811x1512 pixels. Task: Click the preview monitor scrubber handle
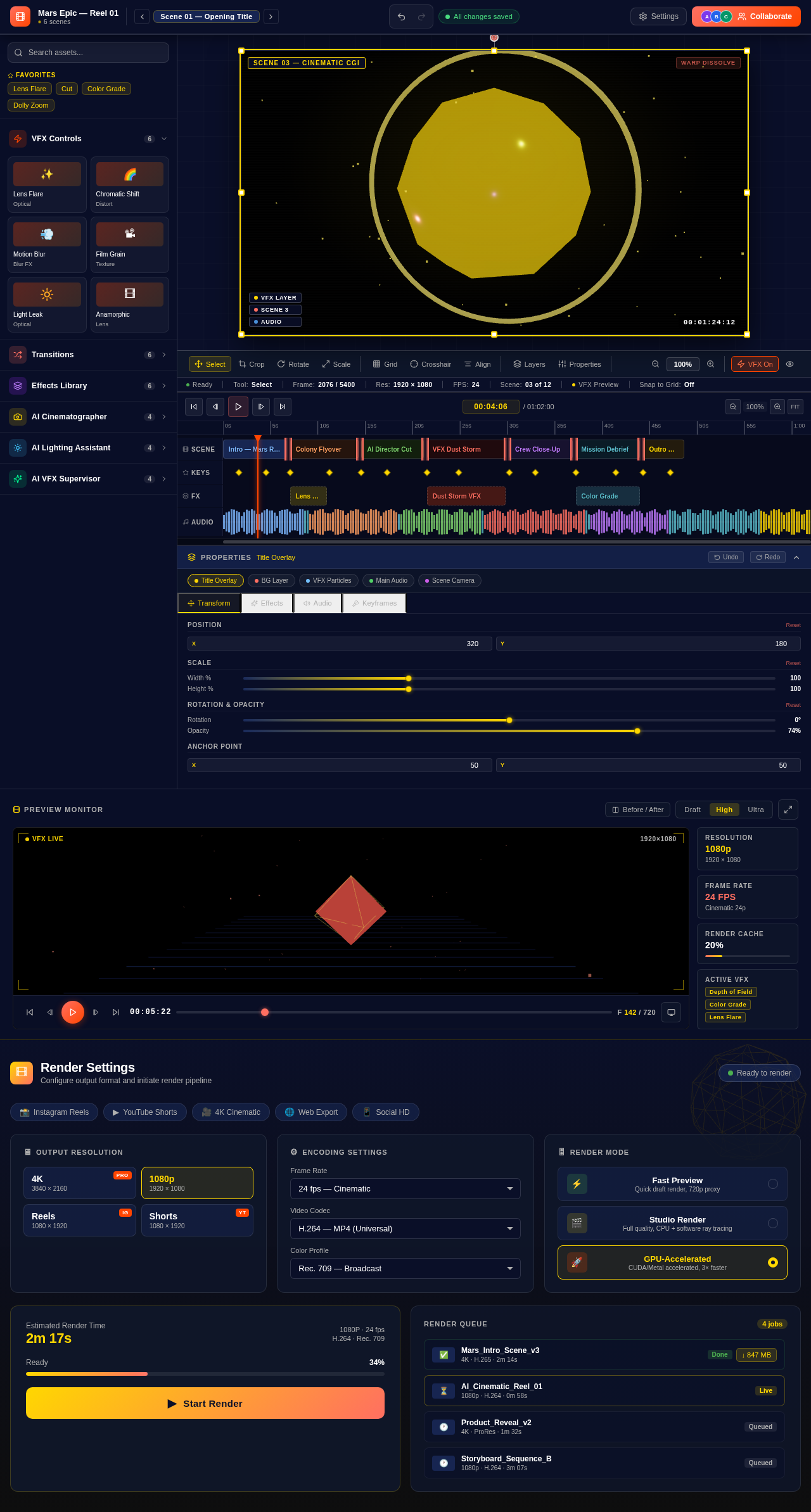(x=265, y=1012)
